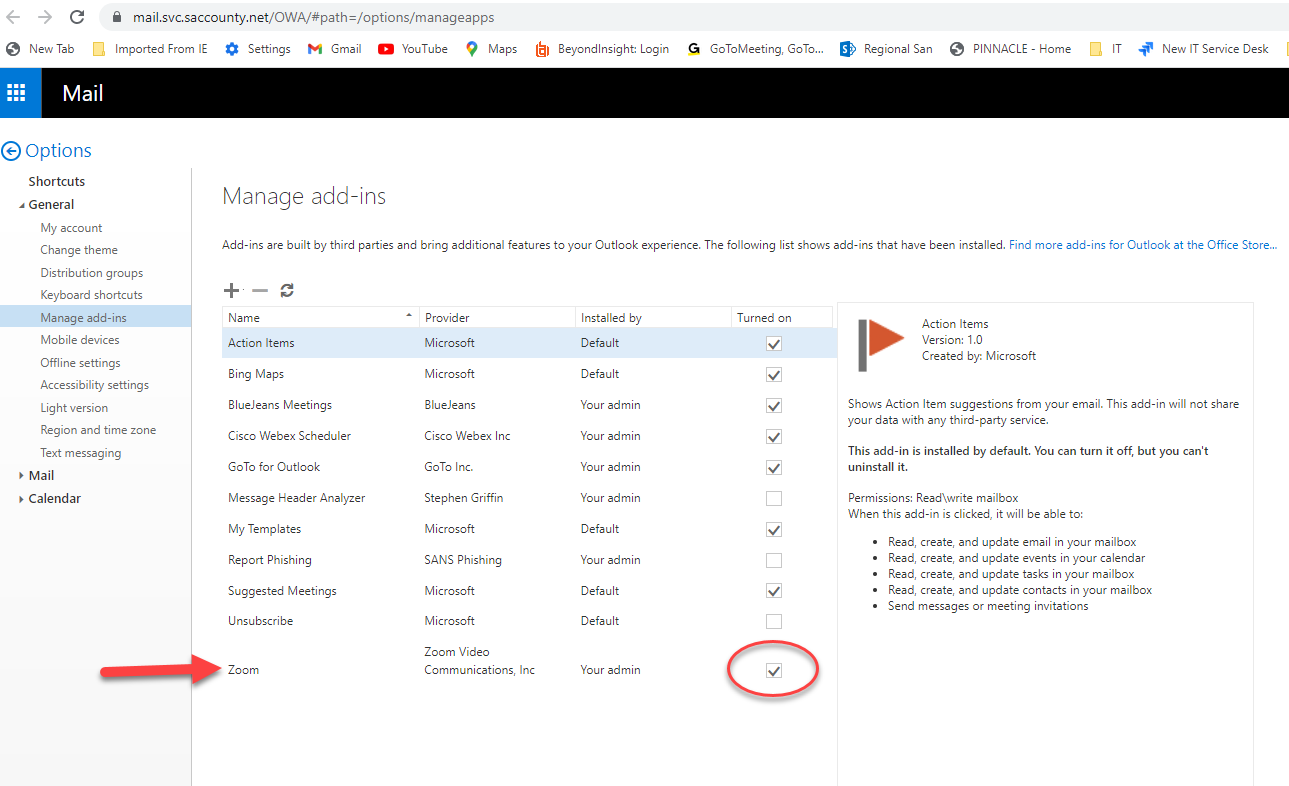Open Accessibility settings option
Image resolution: width=1289 pixels, height=786 pixels.
click(x=95, y=385)
